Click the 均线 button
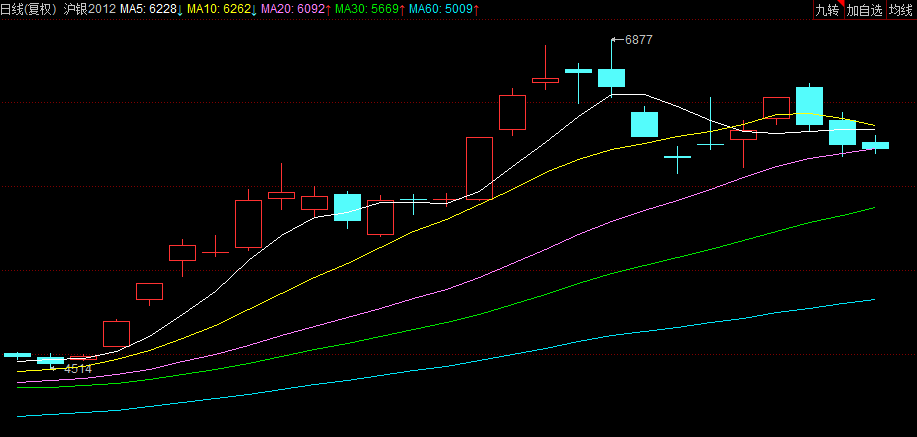917x437 pixels. point(902,10)
